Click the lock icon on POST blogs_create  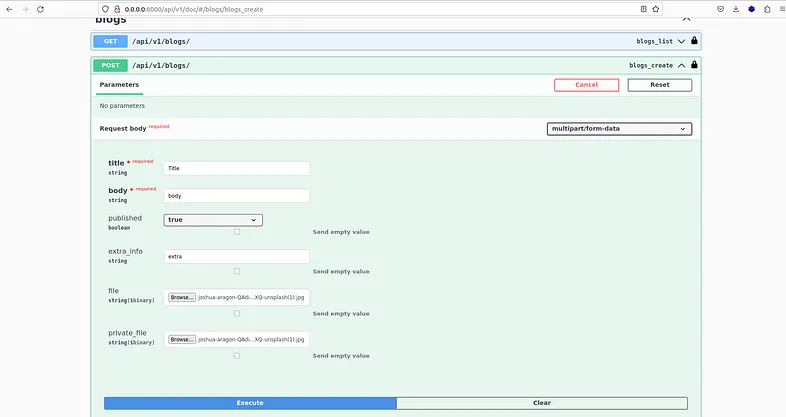point(694,65)
